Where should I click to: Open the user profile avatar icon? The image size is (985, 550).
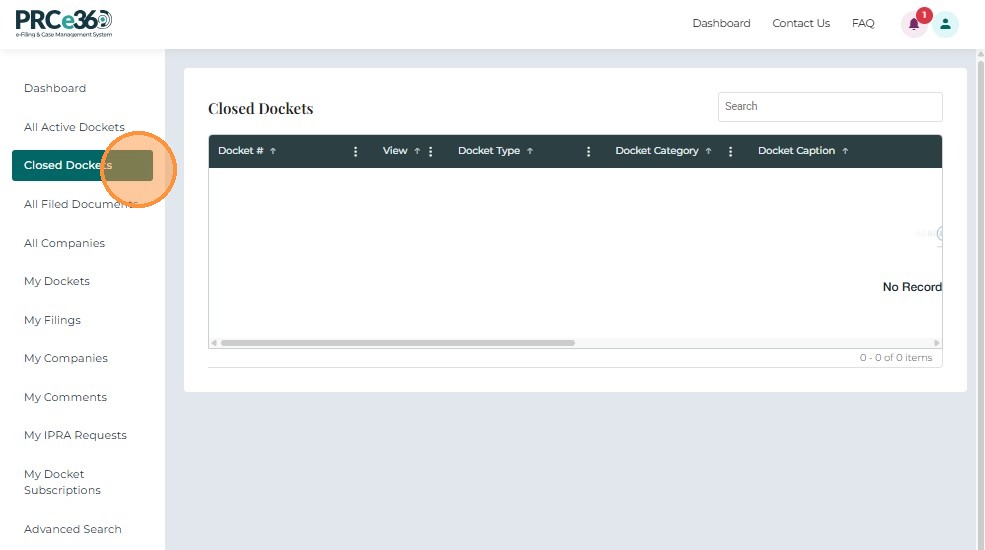[945, 24]
